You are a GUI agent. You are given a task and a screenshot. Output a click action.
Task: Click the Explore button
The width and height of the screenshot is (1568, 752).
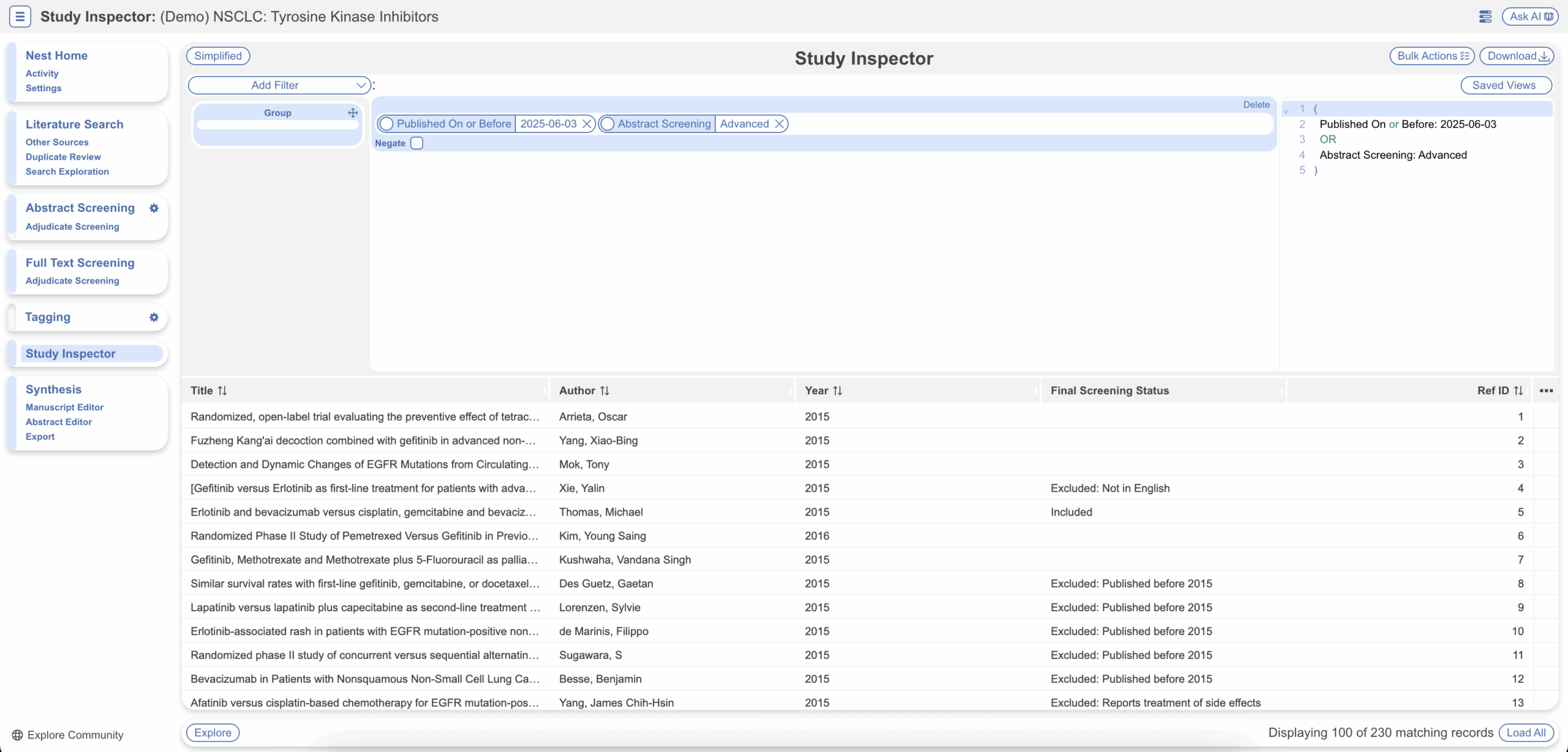point(213,732)
